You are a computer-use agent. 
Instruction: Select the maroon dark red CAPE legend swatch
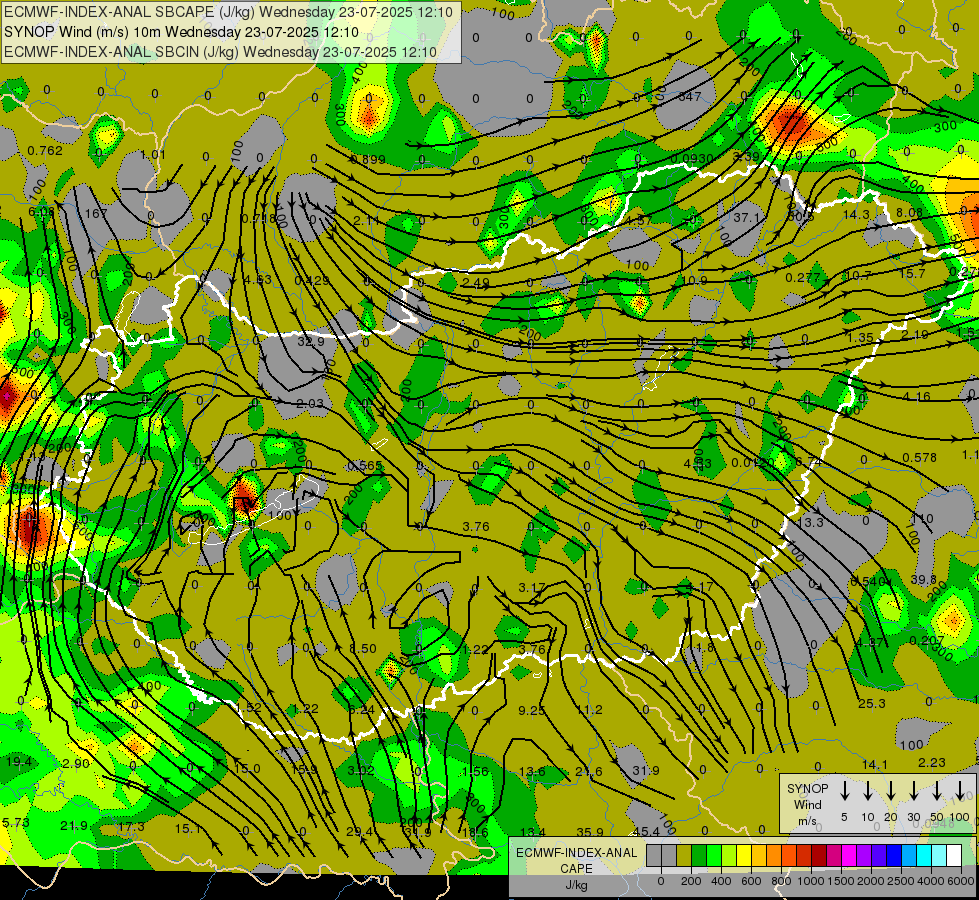[x=819, y=855]
